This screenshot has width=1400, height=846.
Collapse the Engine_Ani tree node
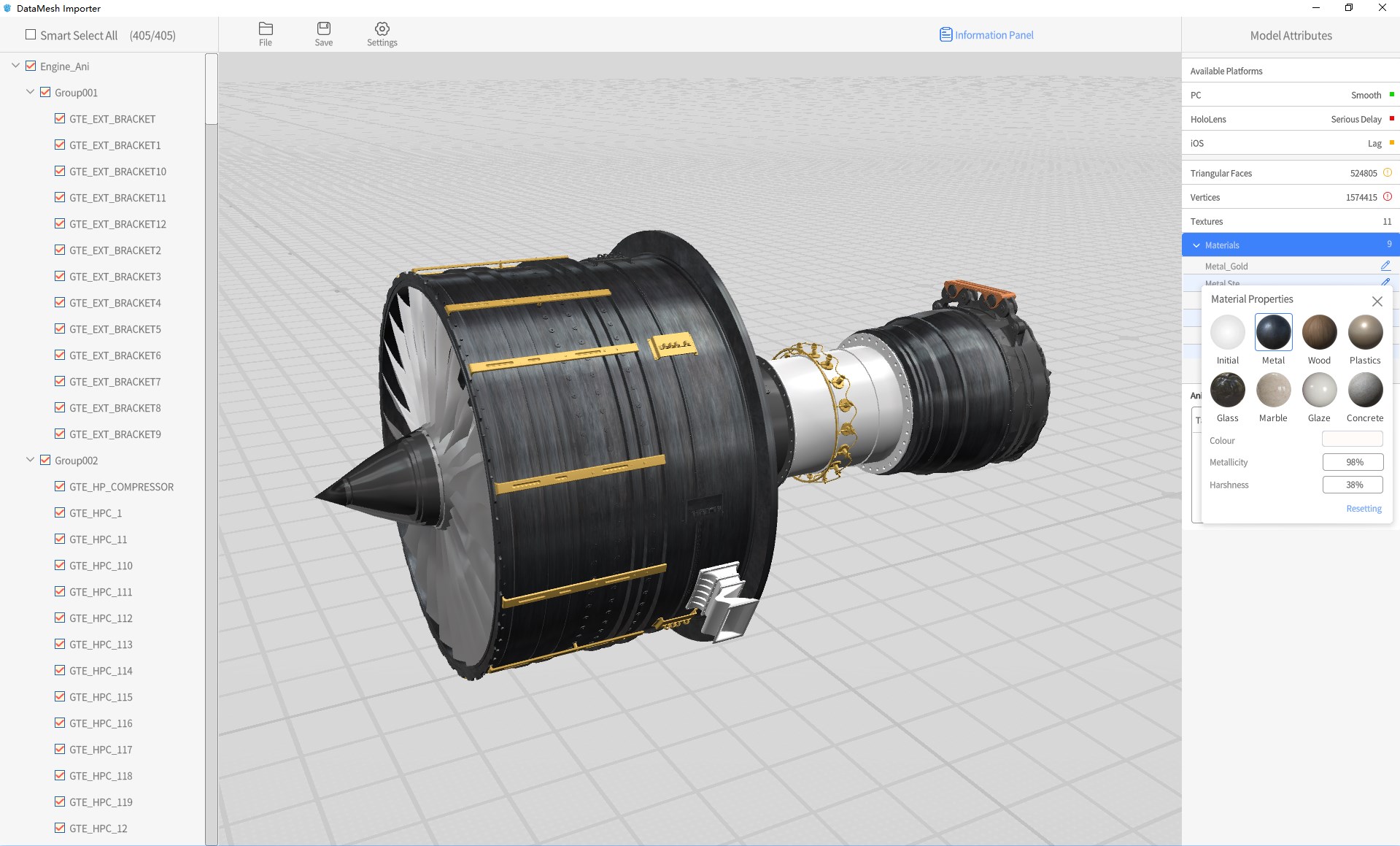15,66
